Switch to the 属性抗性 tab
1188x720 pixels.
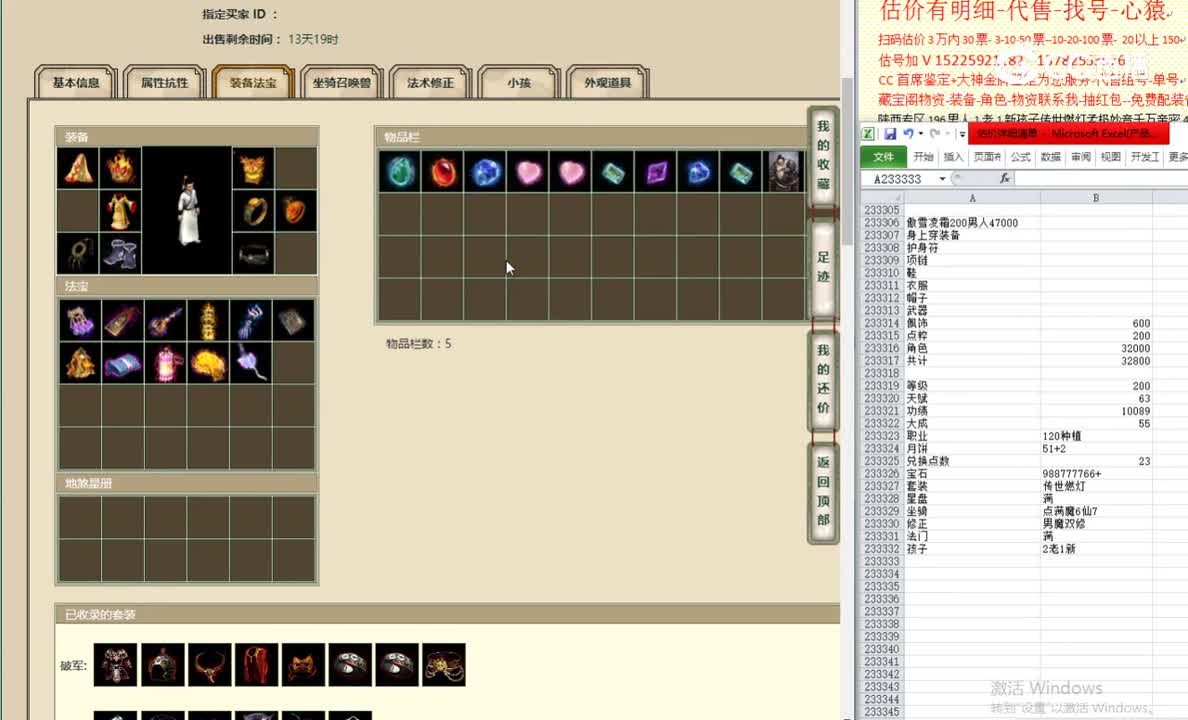click(x=164, y=83)
